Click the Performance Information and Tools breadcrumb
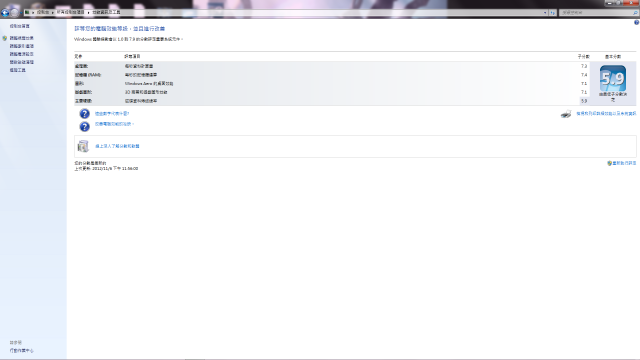640x360 pixels. (106, 13)
